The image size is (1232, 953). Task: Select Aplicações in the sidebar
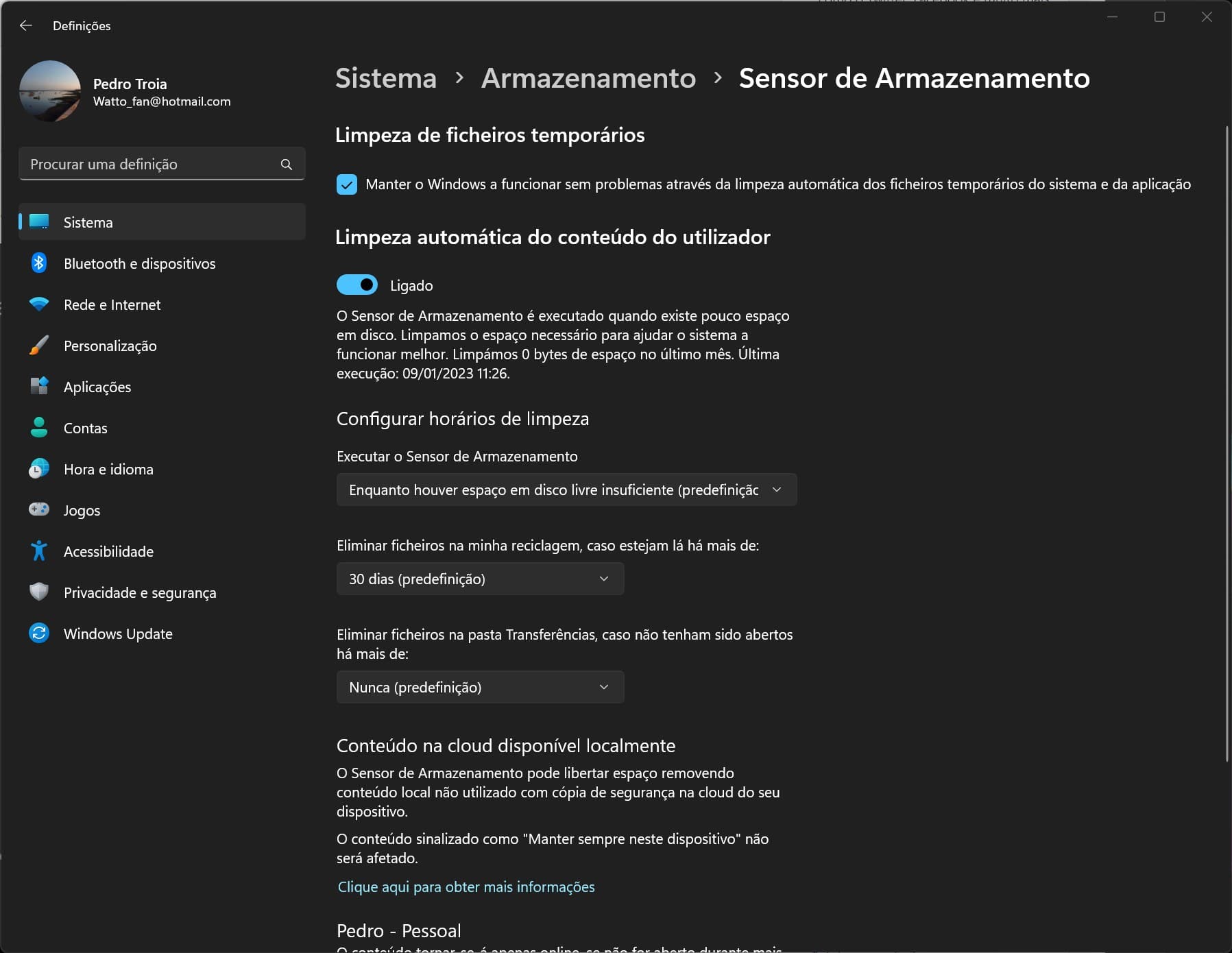97,387
